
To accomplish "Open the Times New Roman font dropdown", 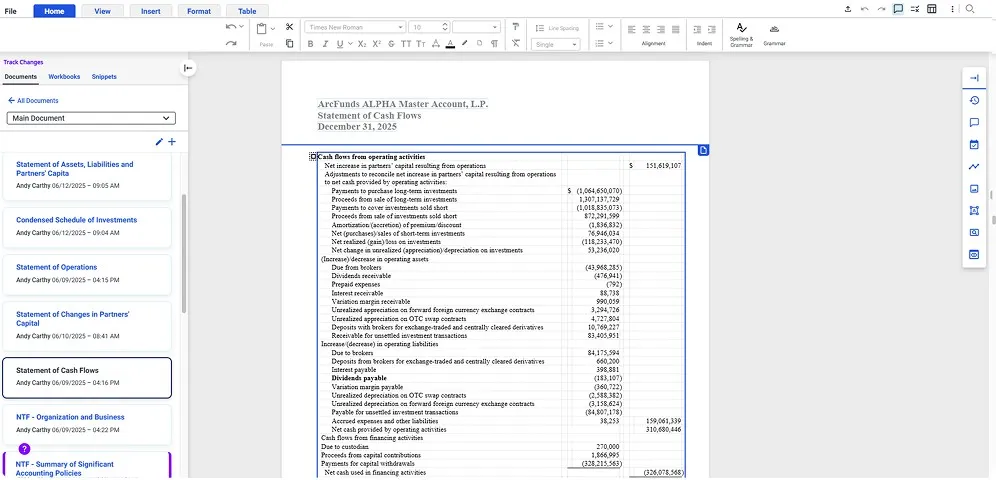I will click(355, 27).
